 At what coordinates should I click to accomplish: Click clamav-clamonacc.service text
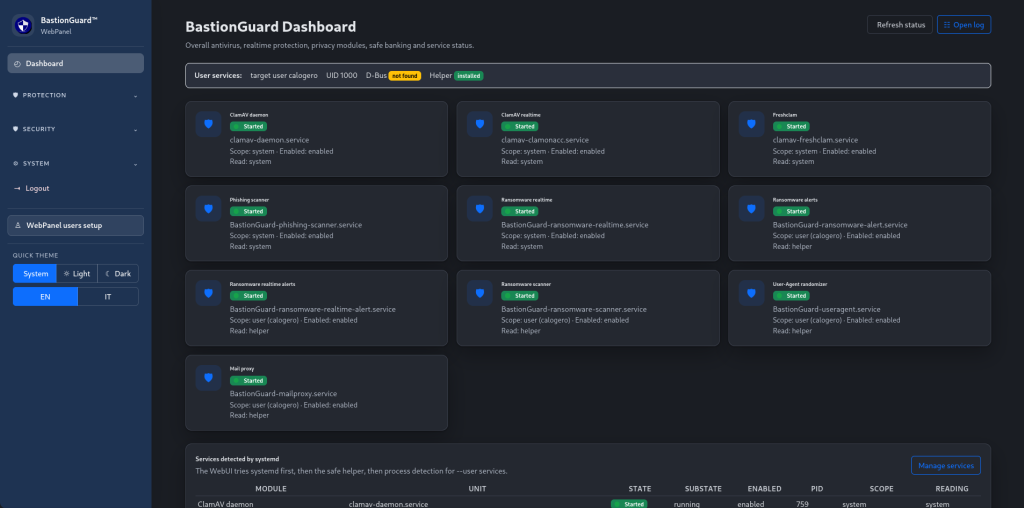(x=545, y=140)
